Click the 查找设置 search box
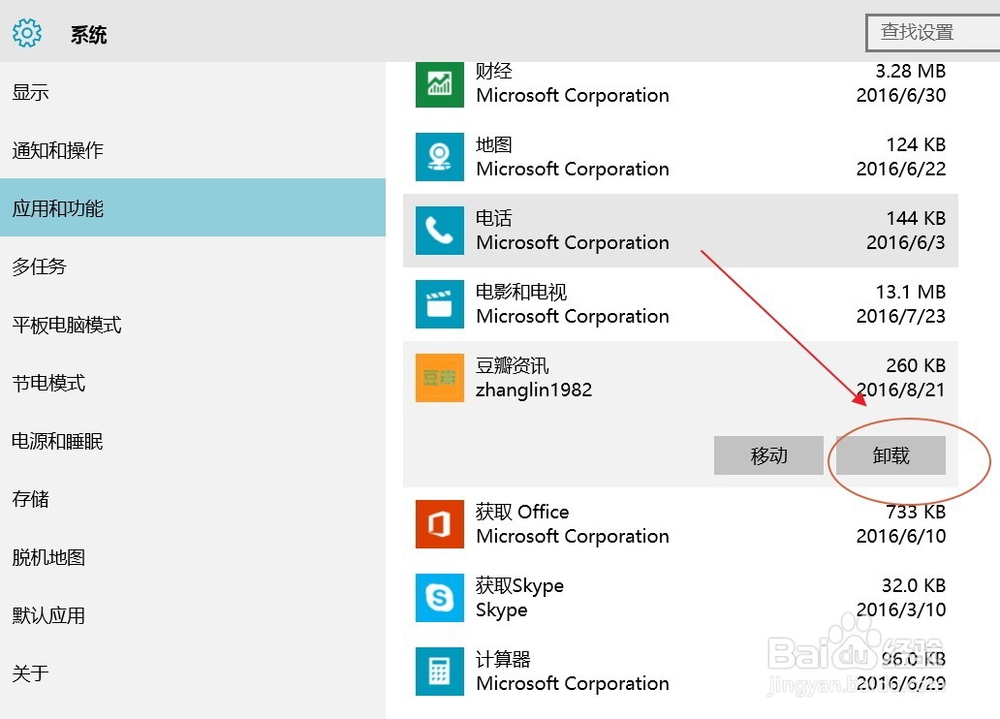Screen dimensions: 1000x719 pos(932,32)
